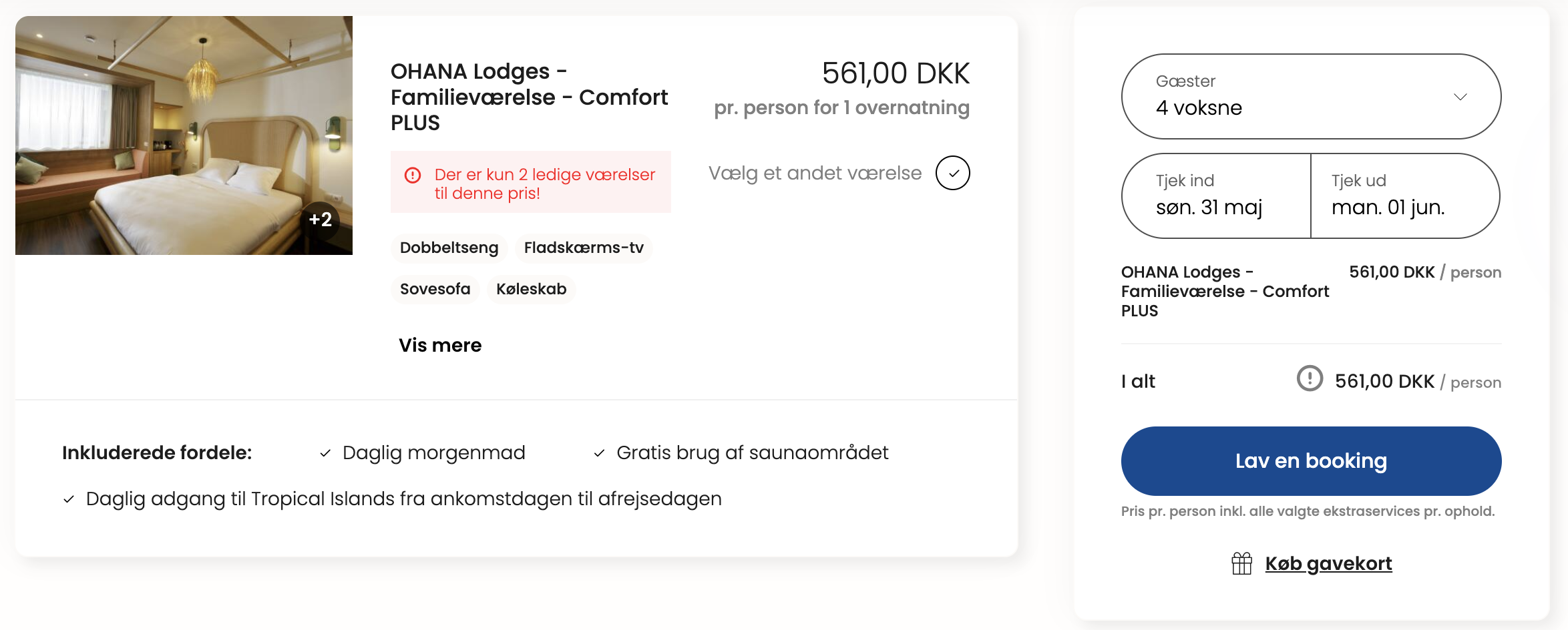Image resolution: width=1568 pixels, height=630 pixels.
Task: Click the checkmark before Daglig adgang til Tropical Islands
Action: (69, 500)
